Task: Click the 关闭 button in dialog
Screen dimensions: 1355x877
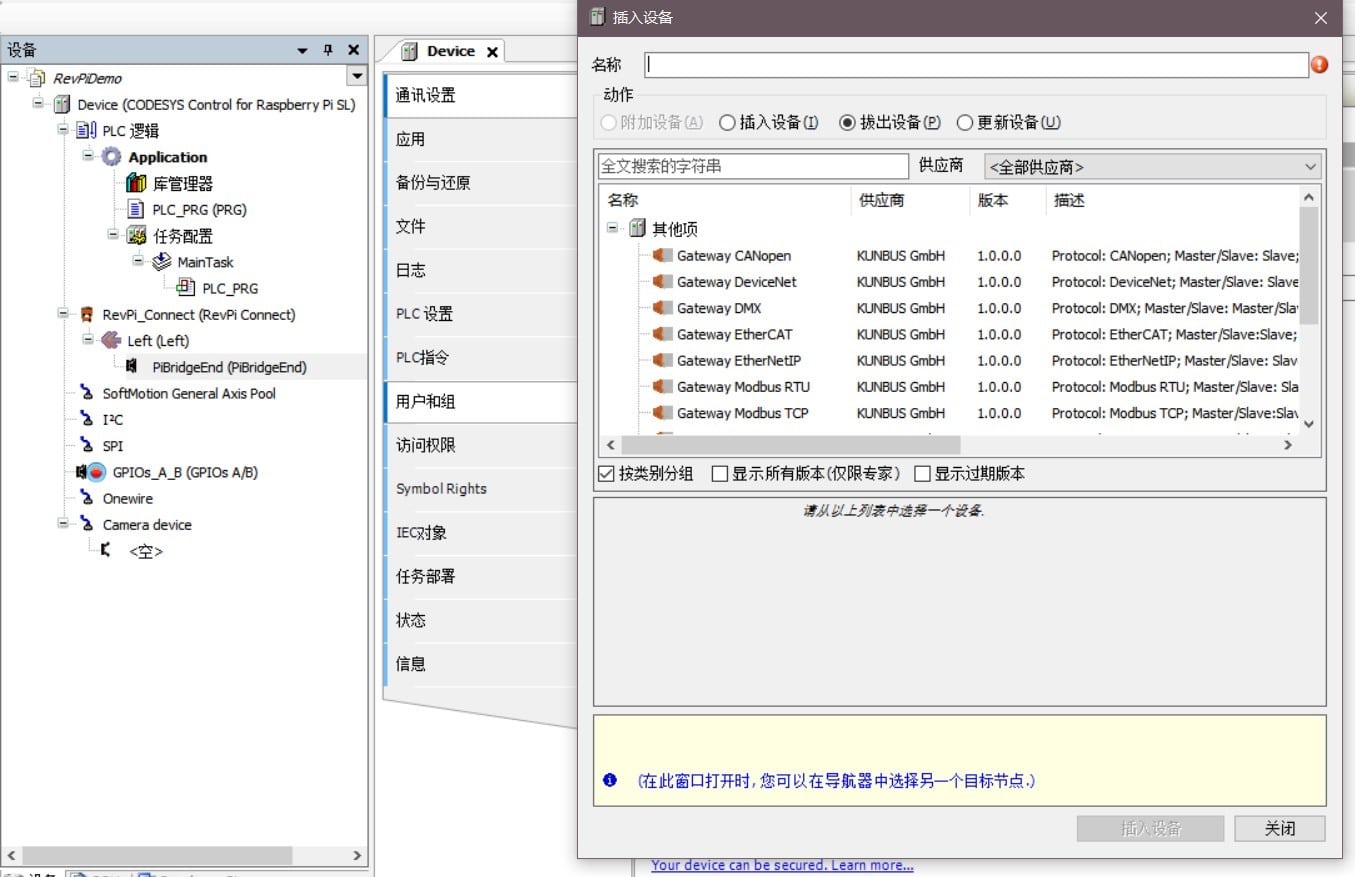Action: point(1279,828)
